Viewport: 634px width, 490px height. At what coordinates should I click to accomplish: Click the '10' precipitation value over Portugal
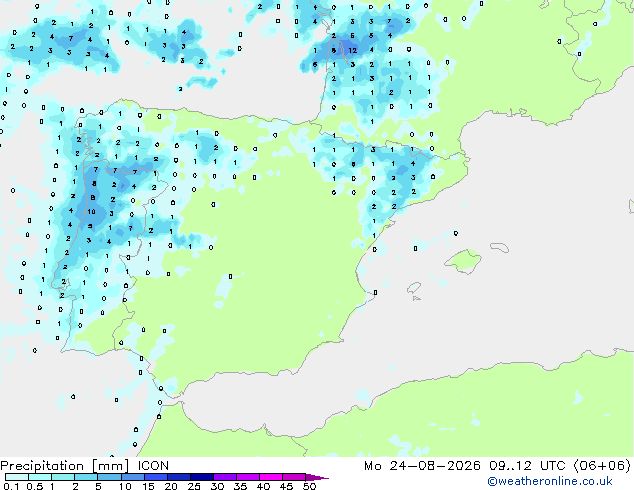coord(91,211)
